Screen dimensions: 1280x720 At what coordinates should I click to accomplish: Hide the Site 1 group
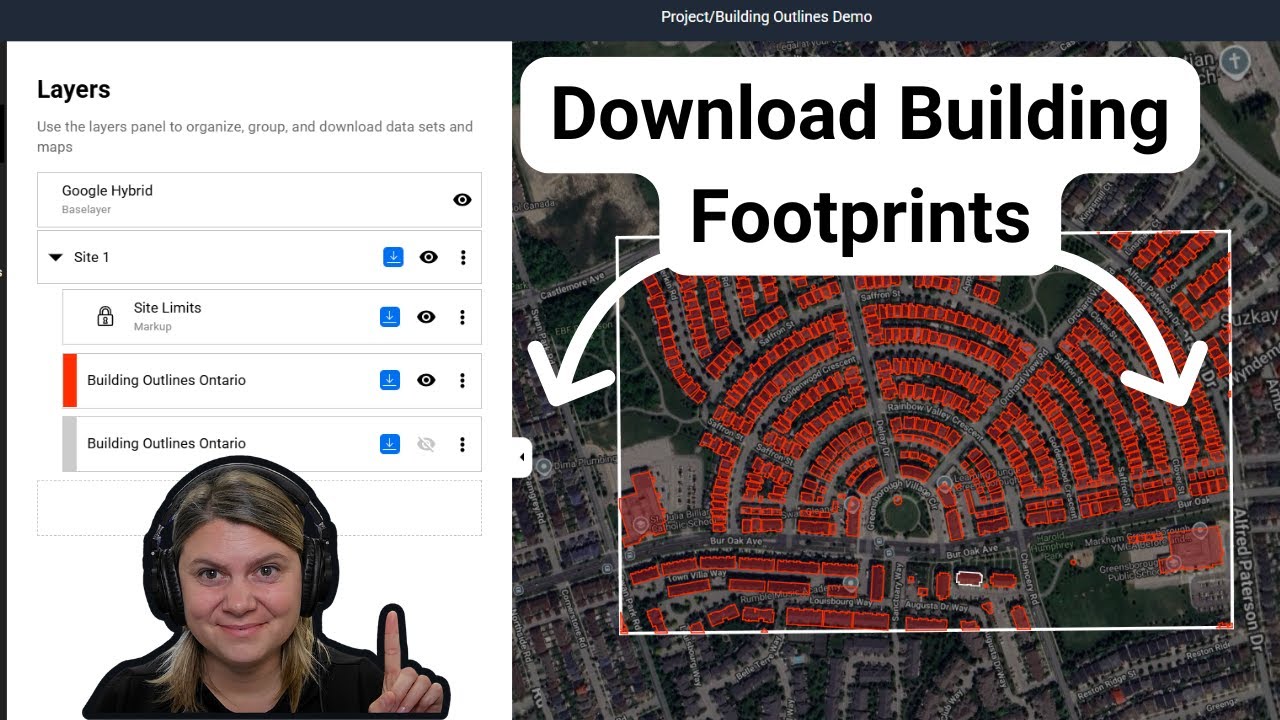(428, 257)
